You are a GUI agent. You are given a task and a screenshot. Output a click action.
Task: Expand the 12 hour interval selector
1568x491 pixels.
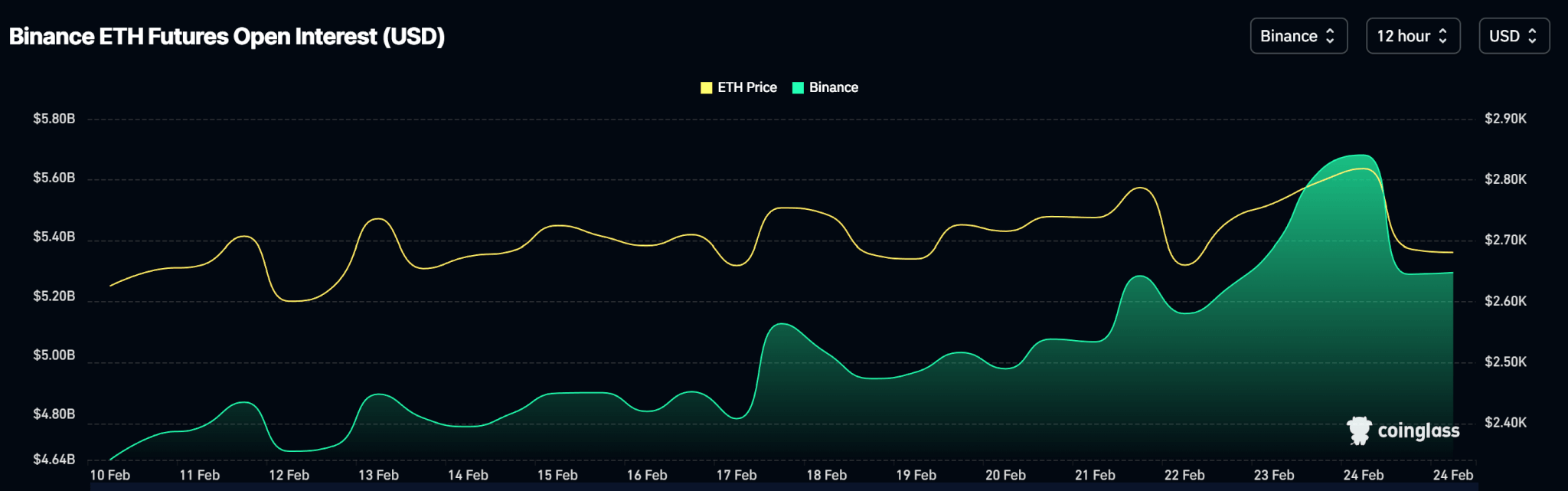(1413, 36)
